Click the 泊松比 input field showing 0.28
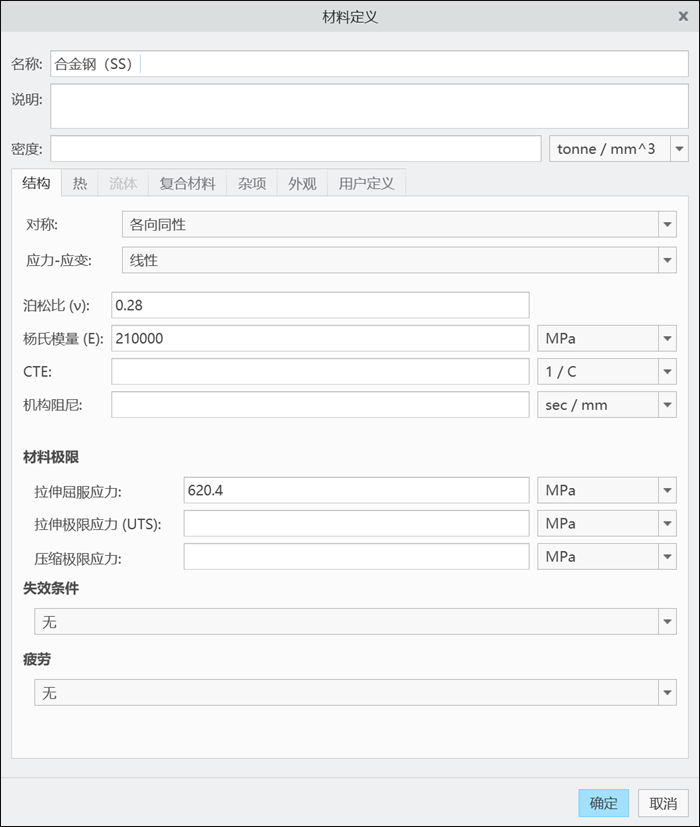The image size is (700, 827). [x=320, y=305]
